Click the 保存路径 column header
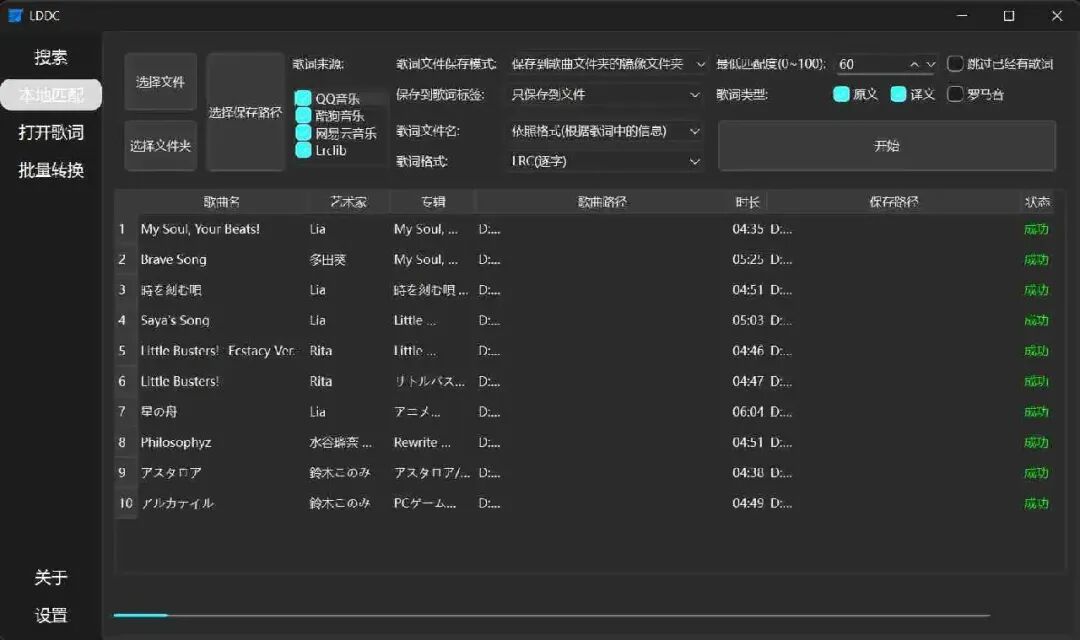The width and height of the screenshot is (1080, 640). (x=893, y=202)
